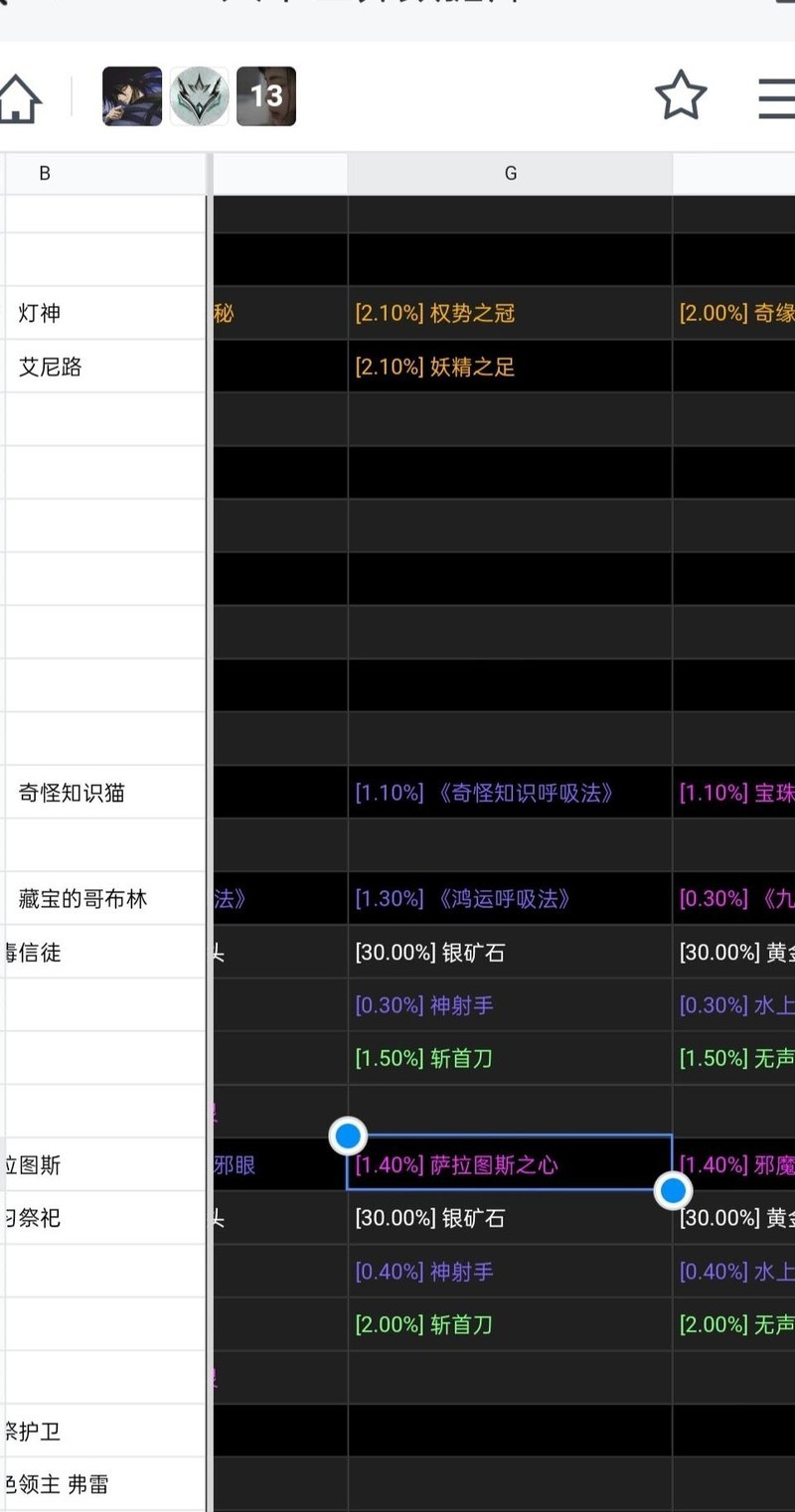This screenshot has width=795, height=1512.
Task: Select the [1.40%] 萨拉图斯之心 cell
Action: point(510,1164)
